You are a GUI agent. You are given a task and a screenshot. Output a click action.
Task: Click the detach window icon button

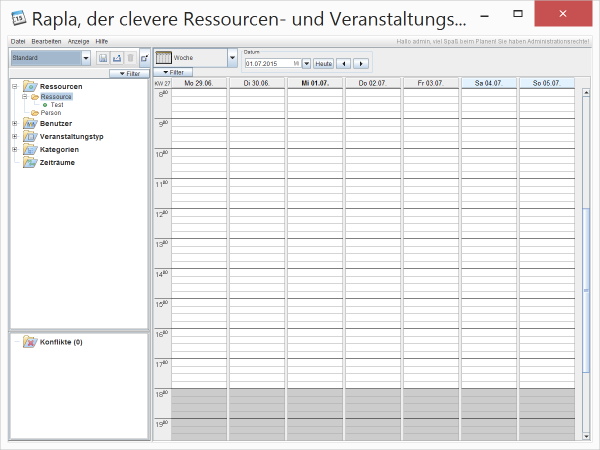145,58
